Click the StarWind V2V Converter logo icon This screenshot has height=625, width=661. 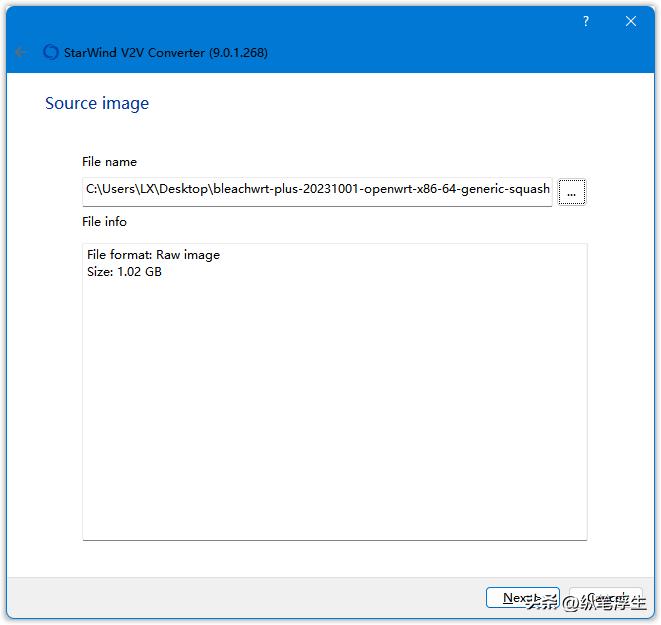point(51,52)
